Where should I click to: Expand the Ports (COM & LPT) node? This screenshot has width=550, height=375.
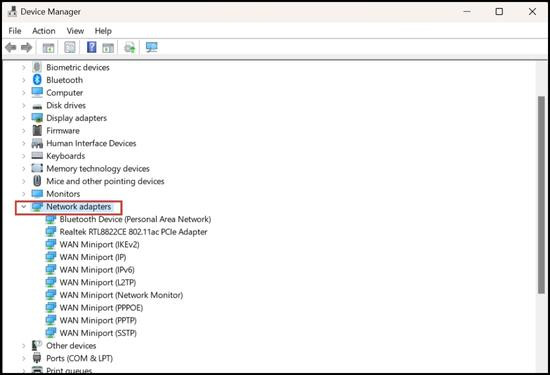tap(24, 358)
